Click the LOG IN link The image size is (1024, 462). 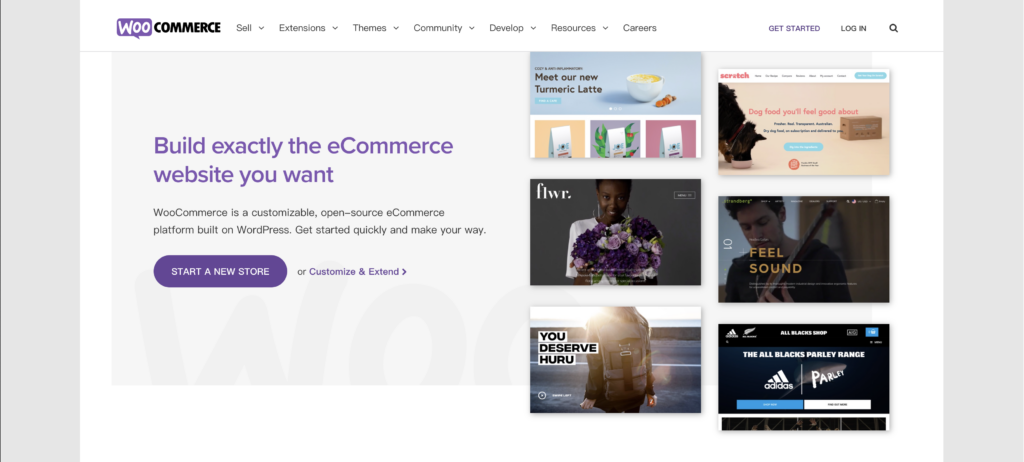[x=854, y=28]
